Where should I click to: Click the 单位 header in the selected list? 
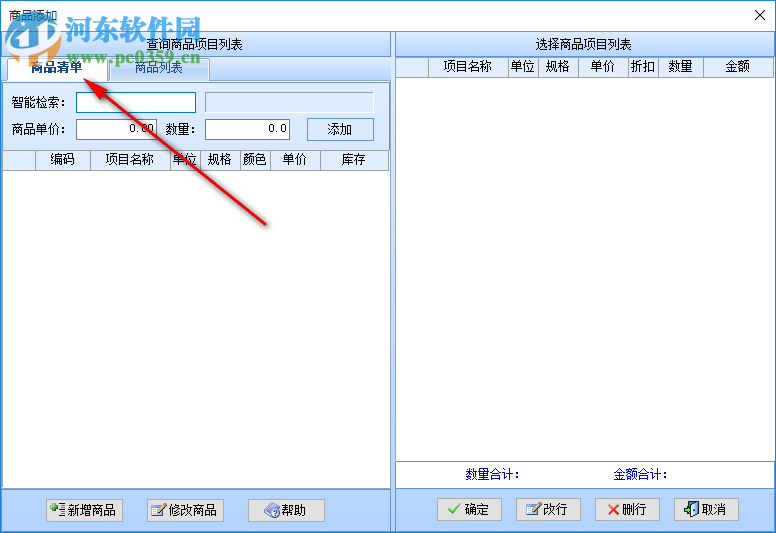(x=523, y=67)
